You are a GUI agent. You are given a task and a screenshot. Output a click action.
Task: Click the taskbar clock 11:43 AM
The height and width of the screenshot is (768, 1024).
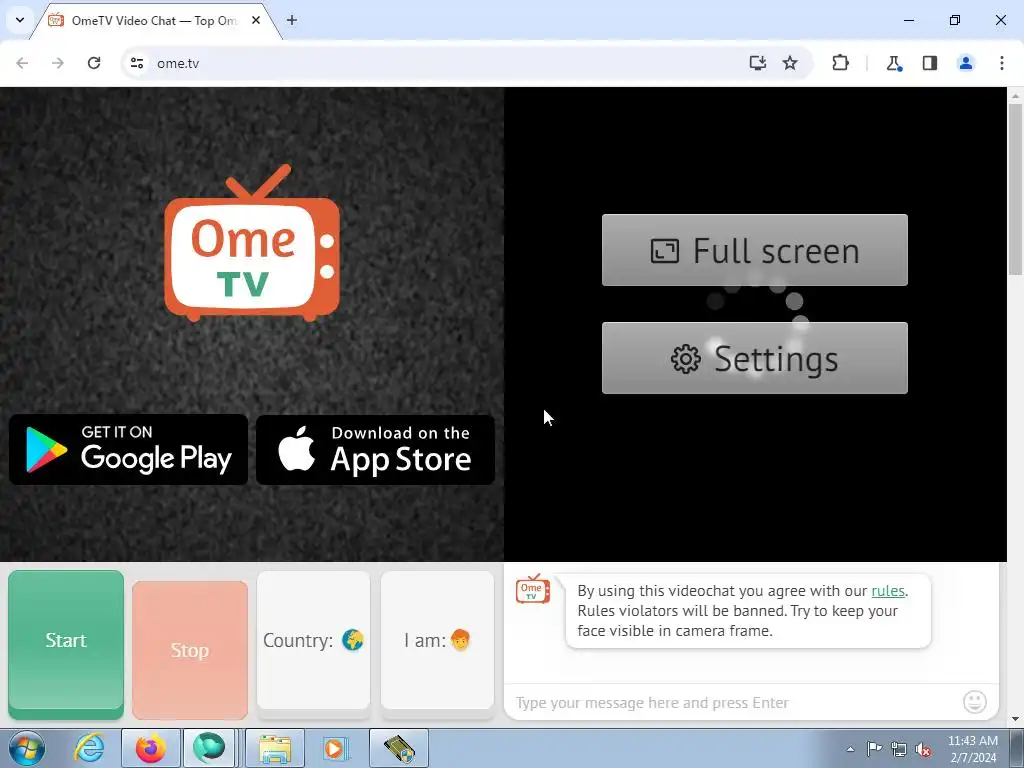972,749
